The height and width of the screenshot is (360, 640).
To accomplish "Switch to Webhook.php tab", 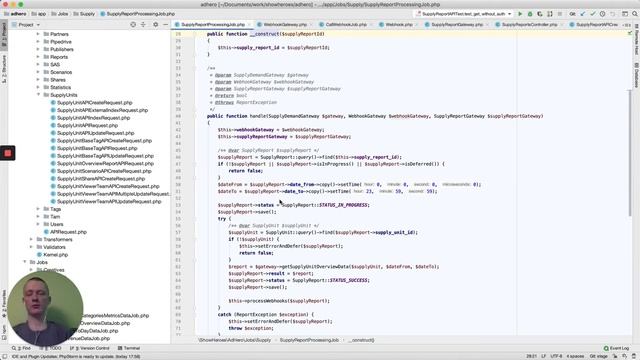I will [398, 25].
